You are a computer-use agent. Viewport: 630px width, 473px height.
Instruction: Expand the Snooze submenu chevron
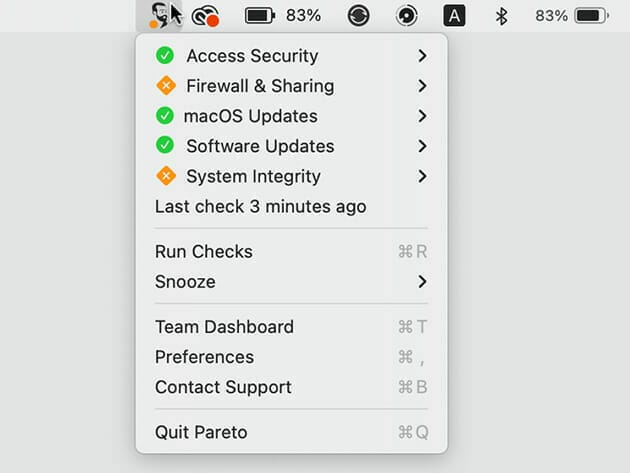pos(422,282)
